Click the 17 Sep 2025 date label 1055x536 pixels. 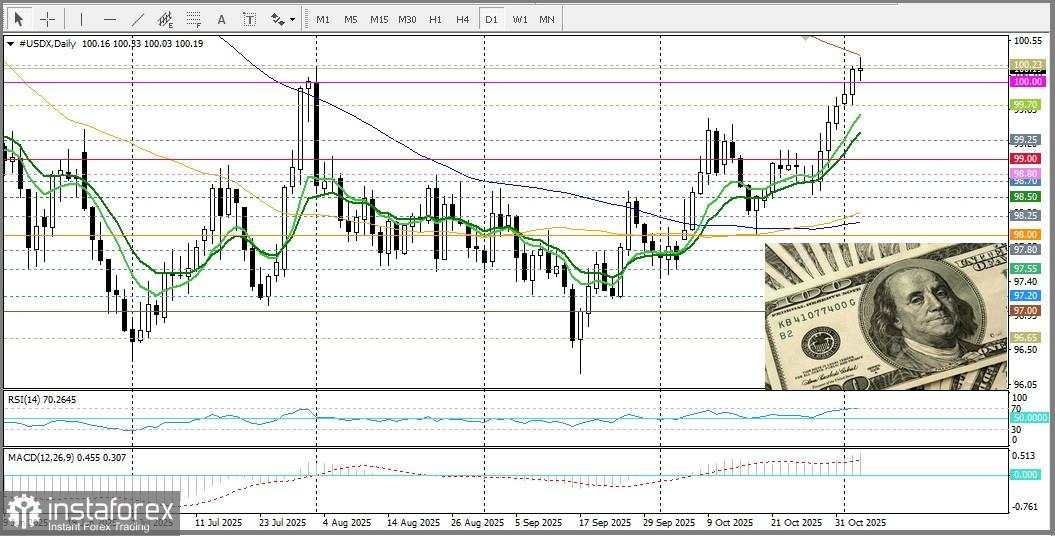tap(604, 523)
